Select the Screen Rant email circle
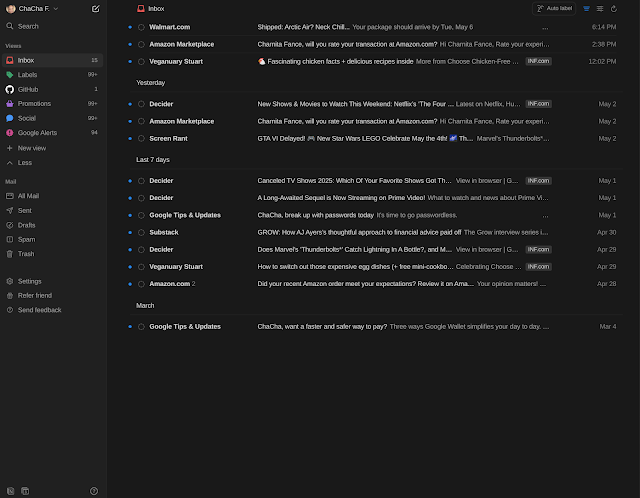The image size is (640, 498). coord(141,139)
